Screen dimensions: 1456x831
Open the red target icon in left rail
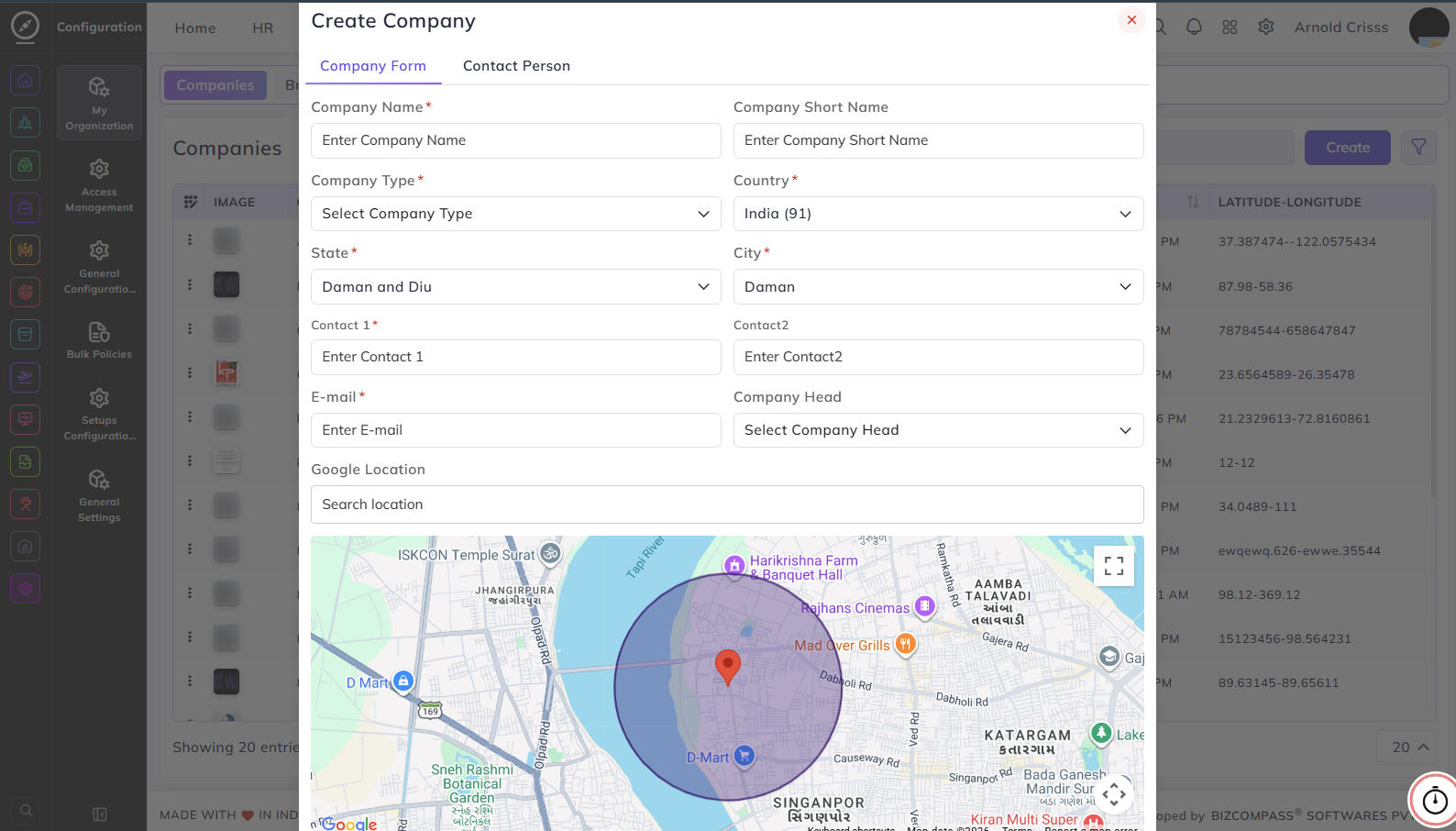click(26, 292)
